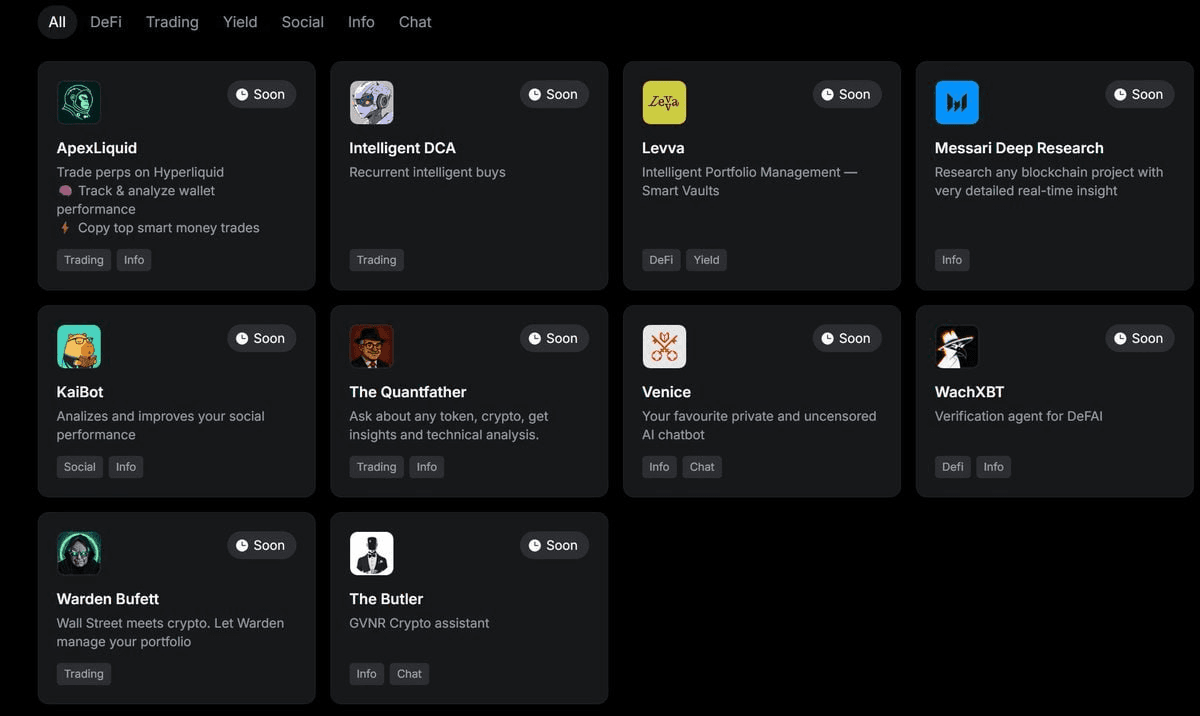Click the WachXBT detective avatar
The image size is (1200, 716).
957,346
